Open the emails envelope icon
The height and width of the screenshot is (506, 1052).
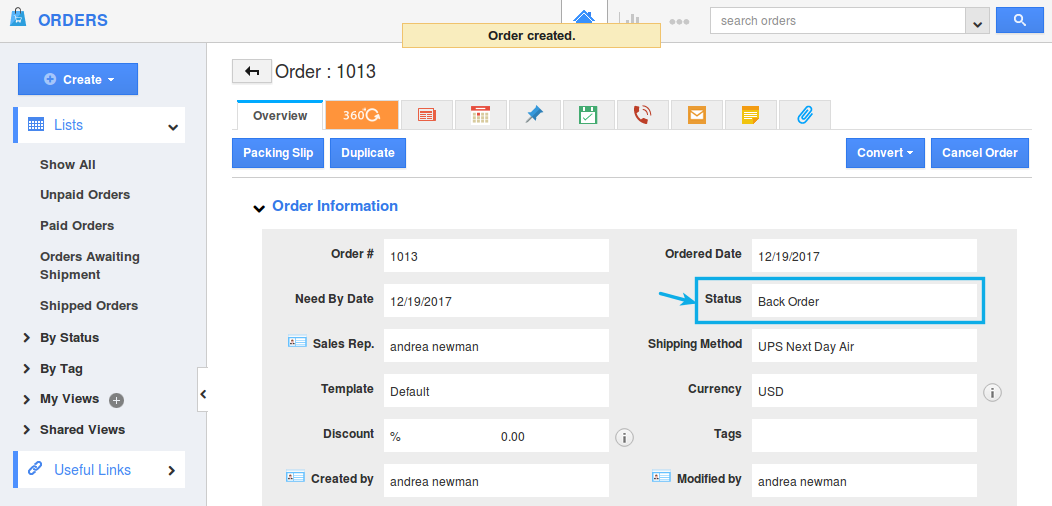point(696,115)
